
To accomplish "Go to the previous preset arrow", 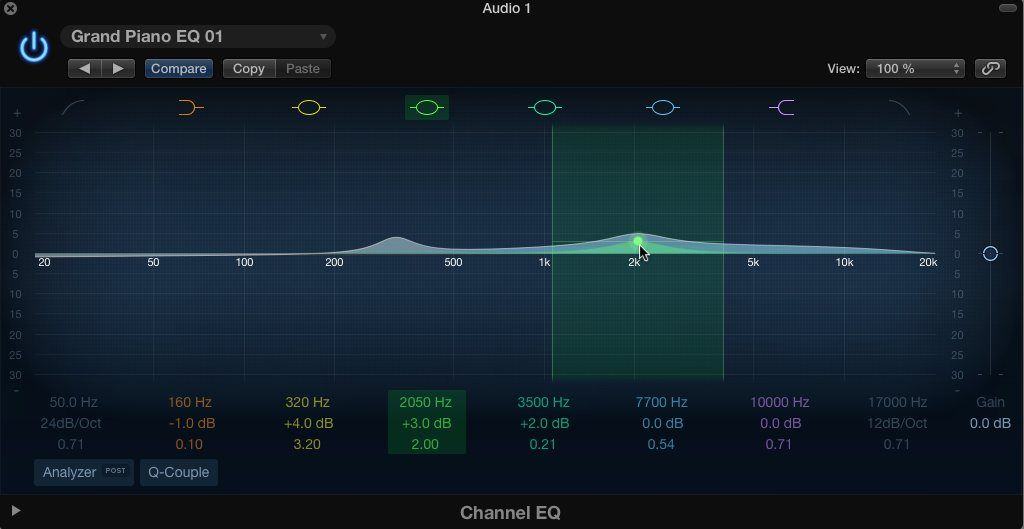I will [85, 69].
